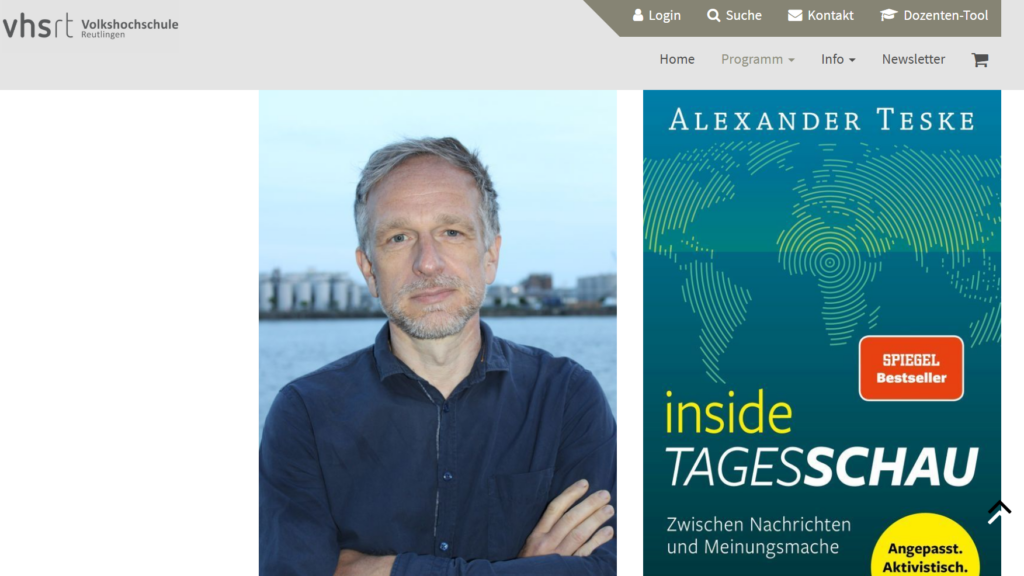Click the Alexander Teske portrait photo
The height and width of the screenshot is (576, 1024).
[438, 333]
